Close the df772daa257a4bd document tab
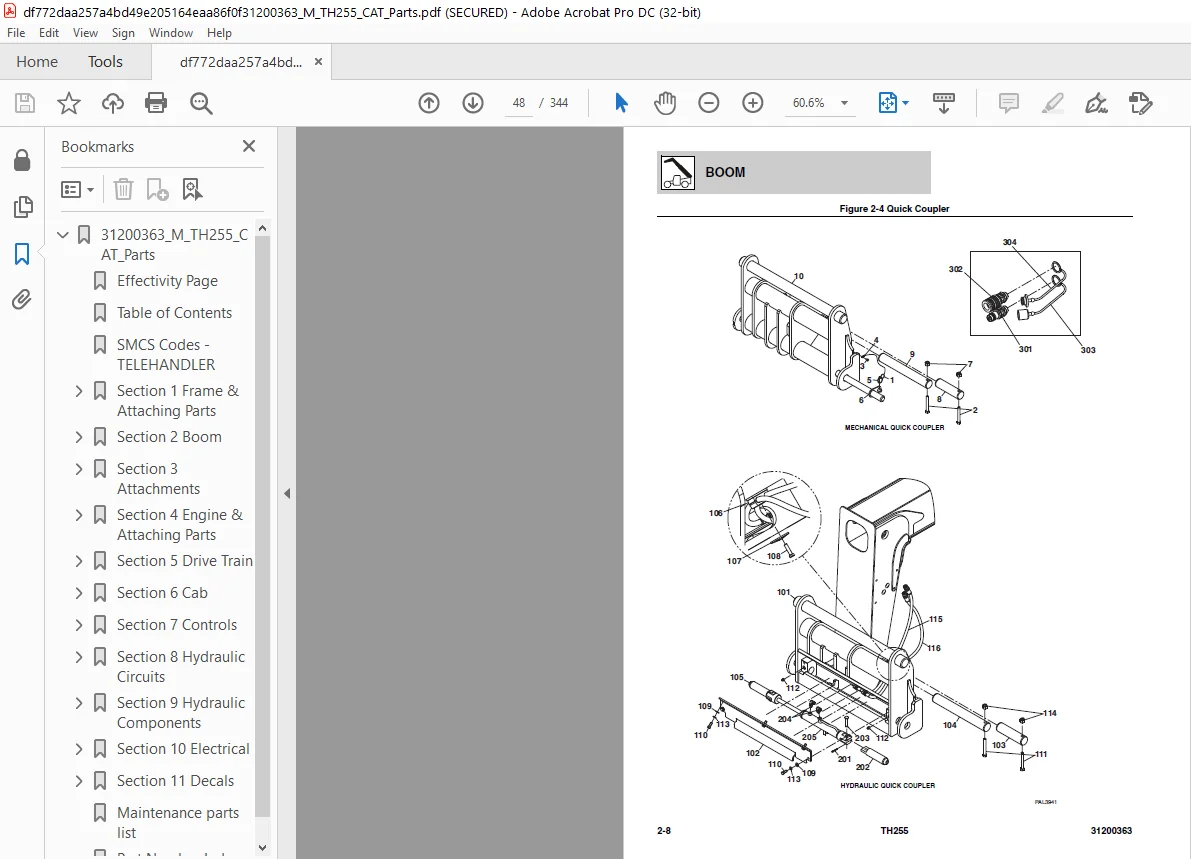Screen dimensions: 1191x859 pos(318,62)
